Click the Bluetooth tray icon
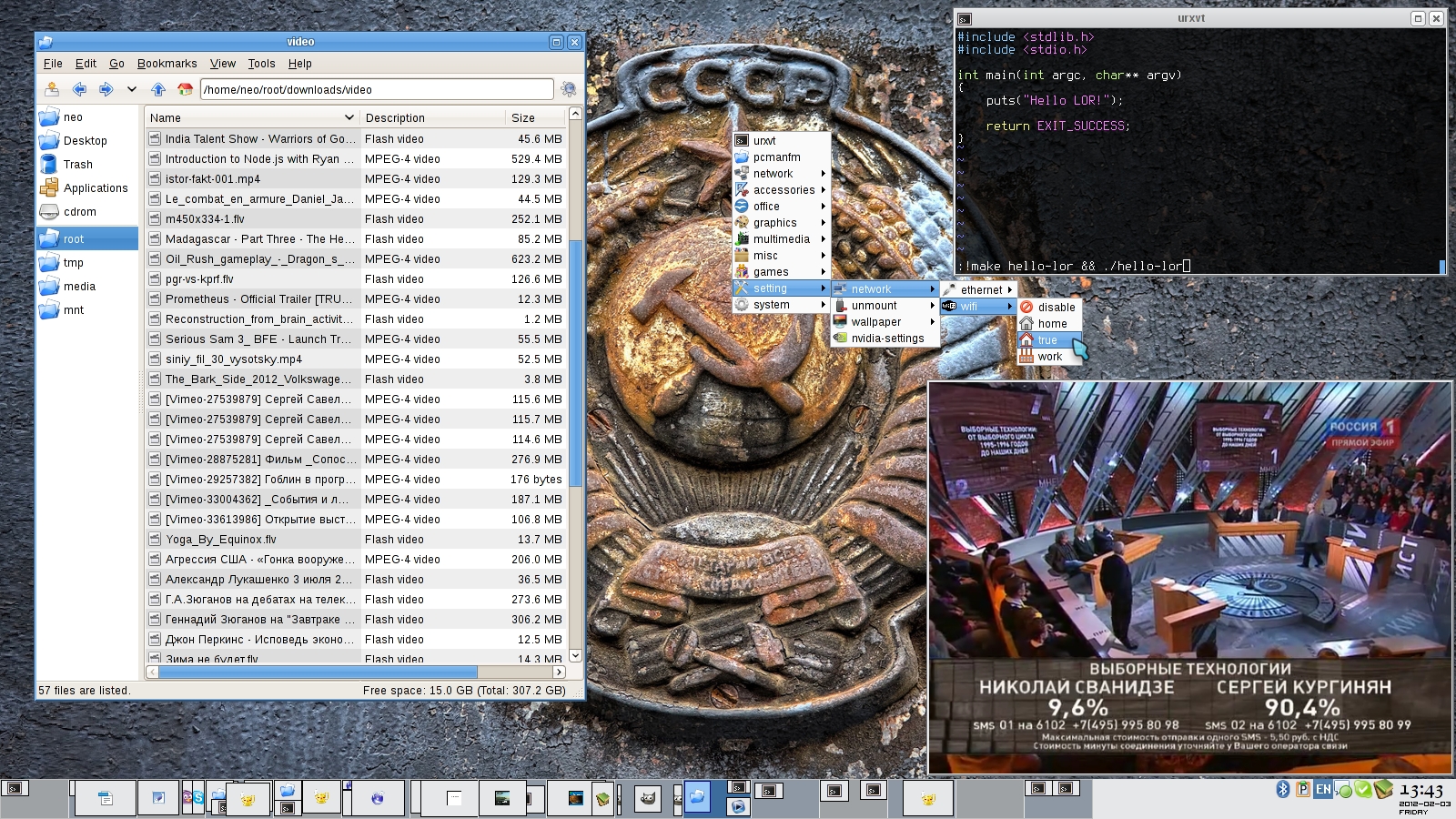This screenshot has height=819, width=1456. (1283, 789)
